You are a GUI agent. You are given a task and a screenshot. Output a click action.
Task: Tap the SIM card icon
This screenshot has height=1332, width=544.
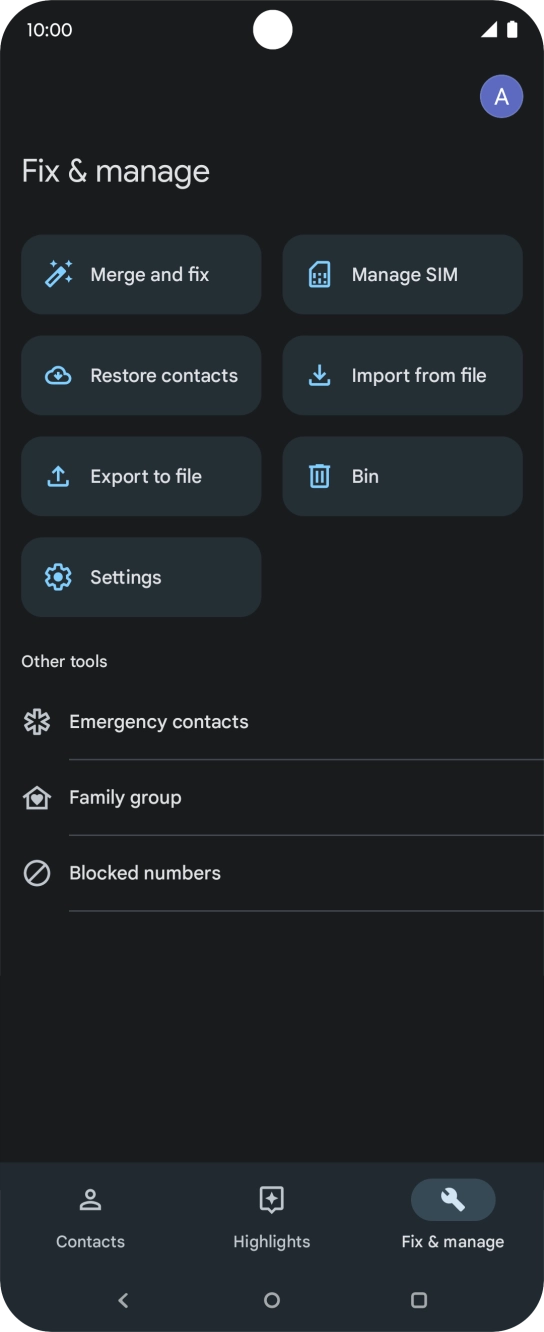[320, 275]
